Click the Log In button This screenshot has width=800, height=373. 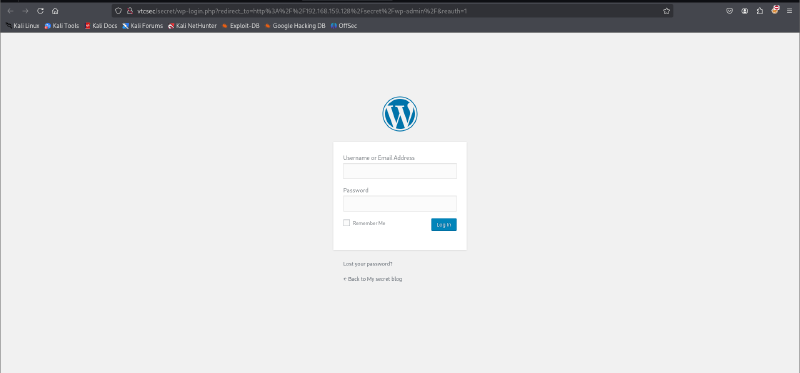click(x=444, y=225)
